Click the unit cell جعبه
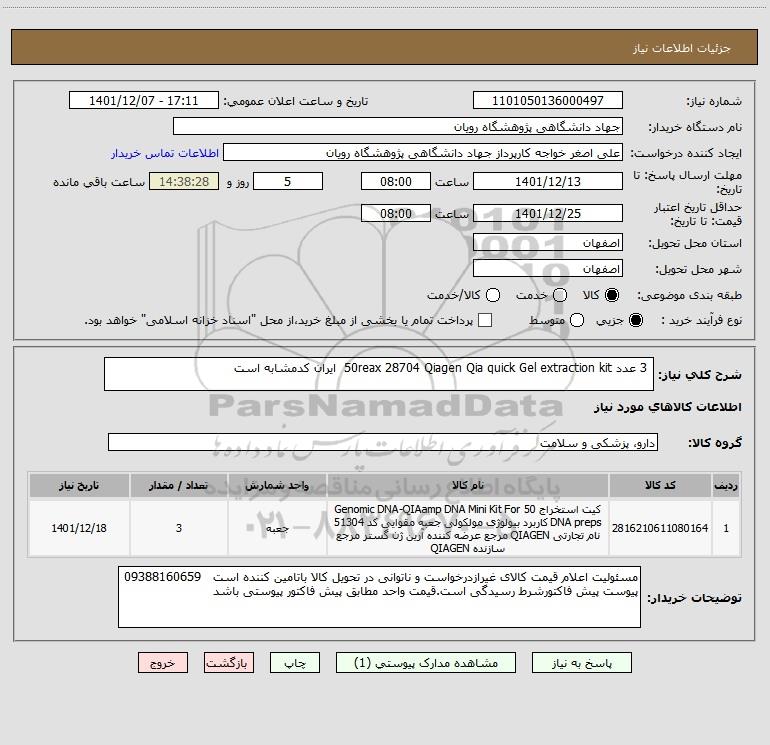The width and height of the screenshot is (770, 745). click(277, 528)
